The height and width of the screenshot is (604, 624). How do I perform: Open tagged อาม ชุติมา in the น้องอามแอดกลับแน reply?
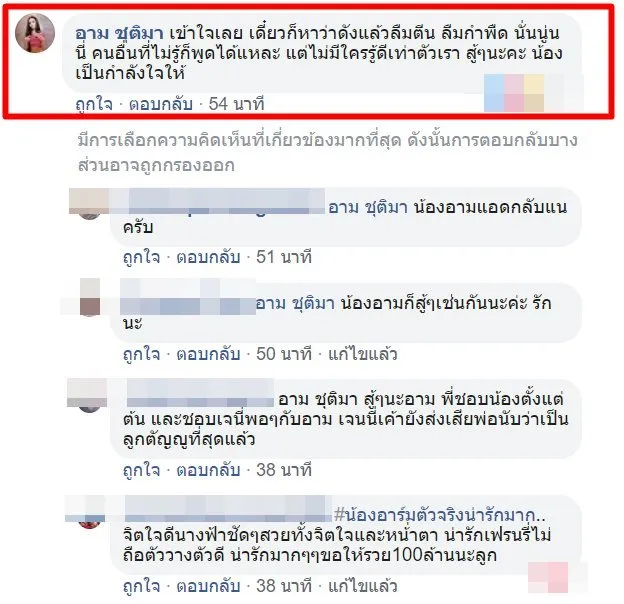[x=368, y=207]
